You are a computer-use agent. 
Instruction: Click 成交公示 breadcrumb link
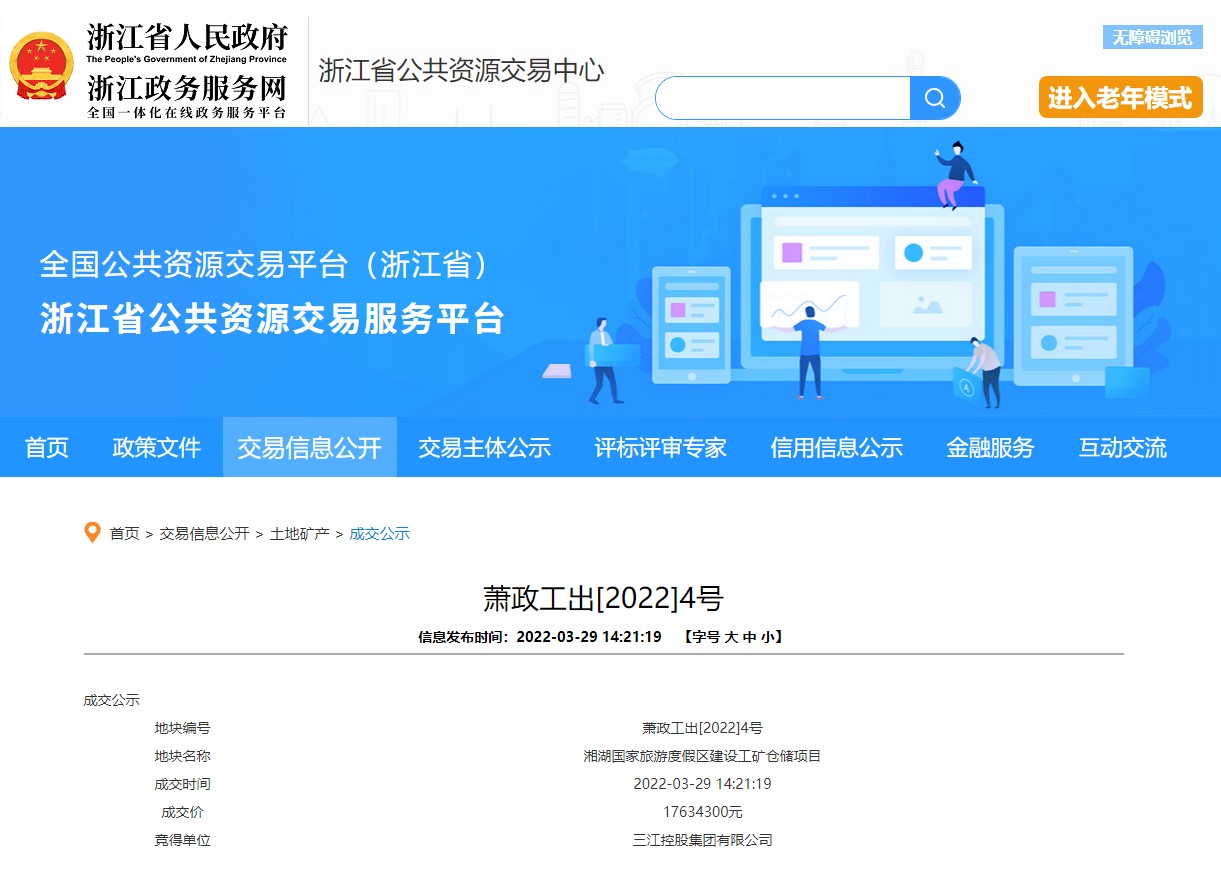point(379,534)
